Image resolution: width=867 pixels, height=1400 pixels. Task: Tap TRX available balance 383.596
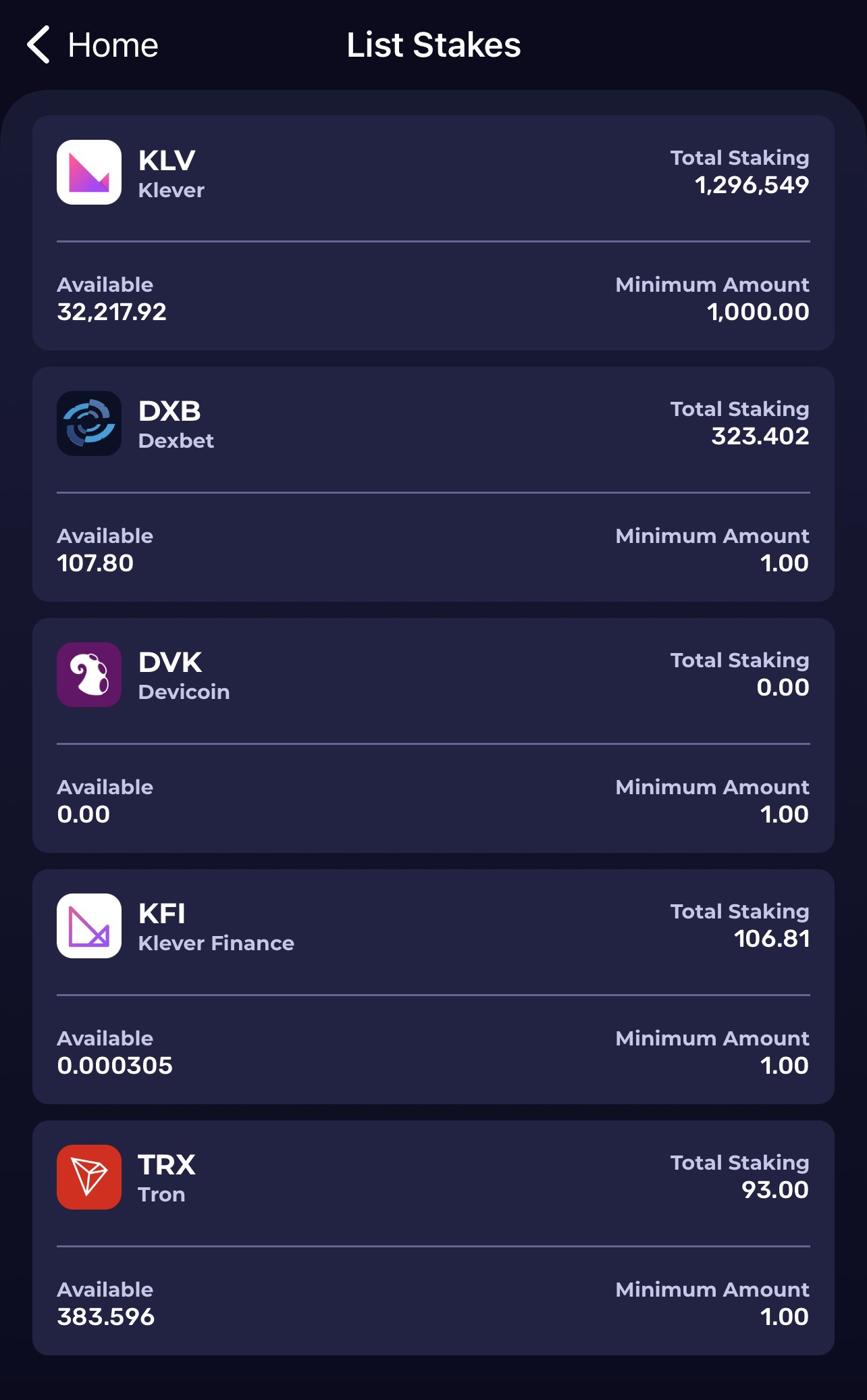pos(106,1317)
